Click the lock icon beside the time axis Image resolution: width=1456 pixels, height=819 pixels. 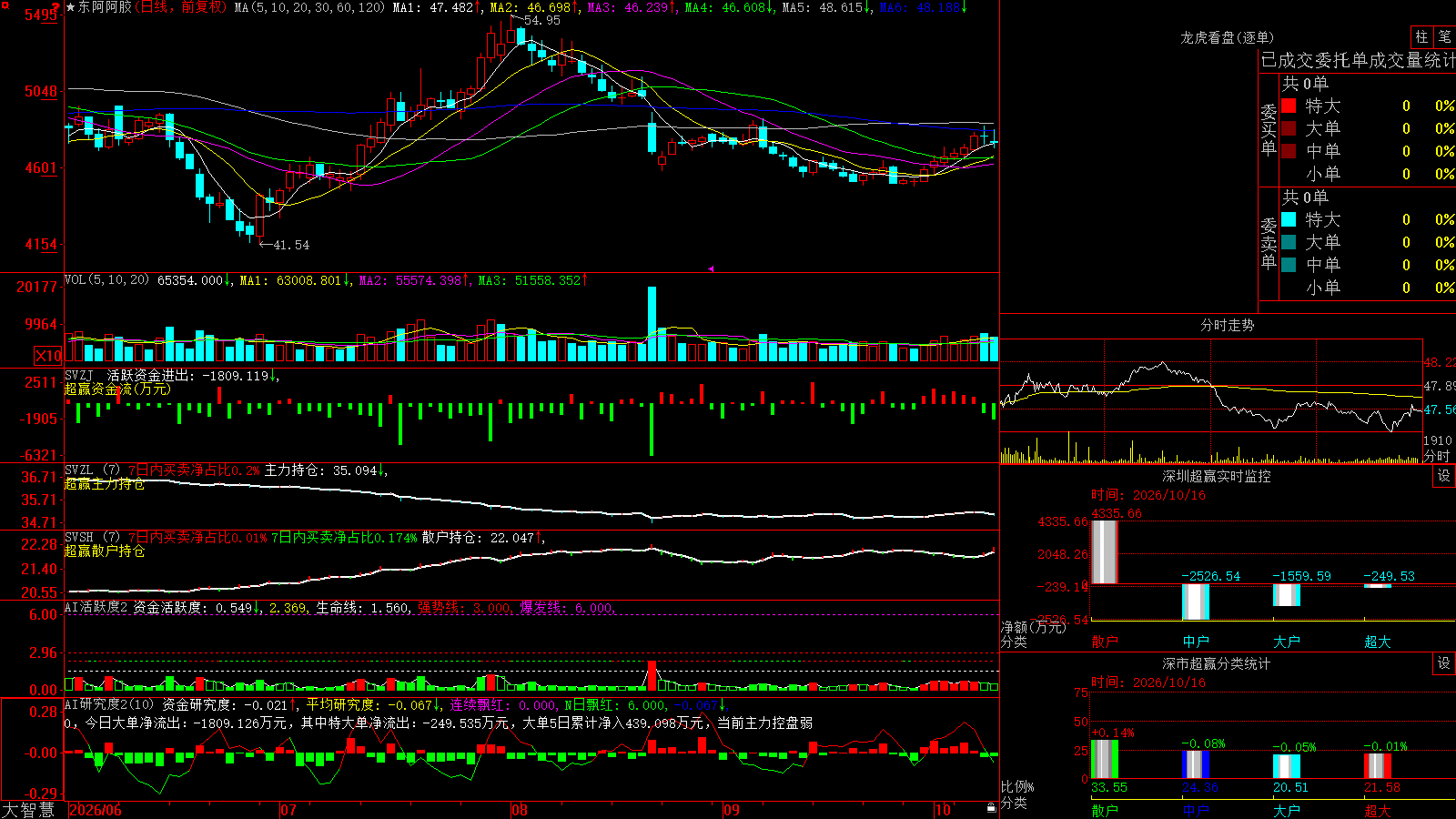tap(991, 808)
